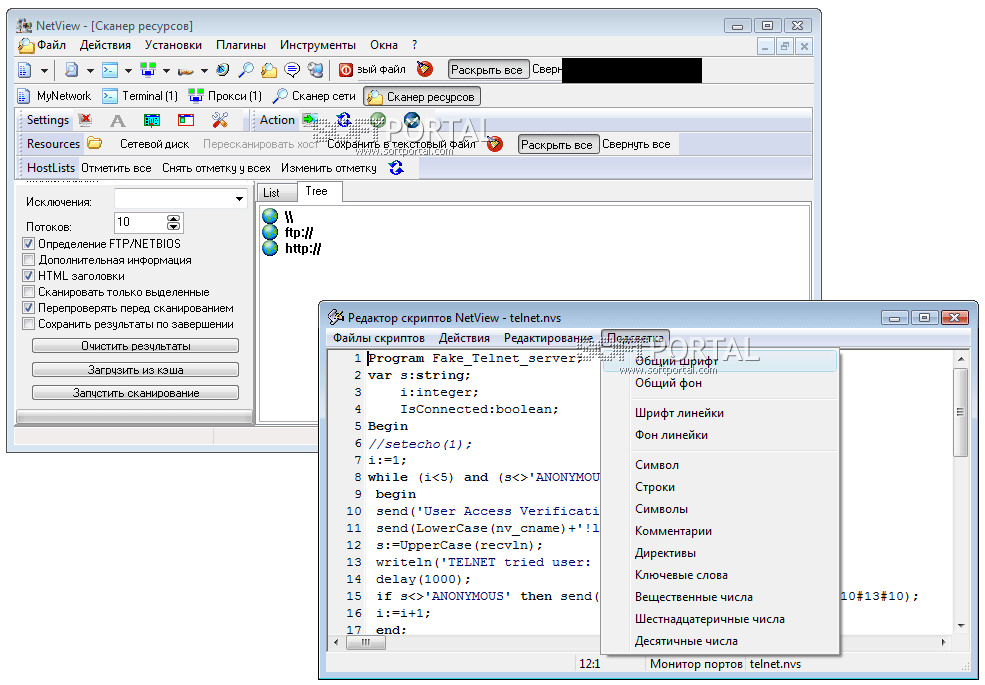Click the script editor horizontal scrollbar thumb
The height and width of the screenshot is (685, 985).
[x=366, y=642]
